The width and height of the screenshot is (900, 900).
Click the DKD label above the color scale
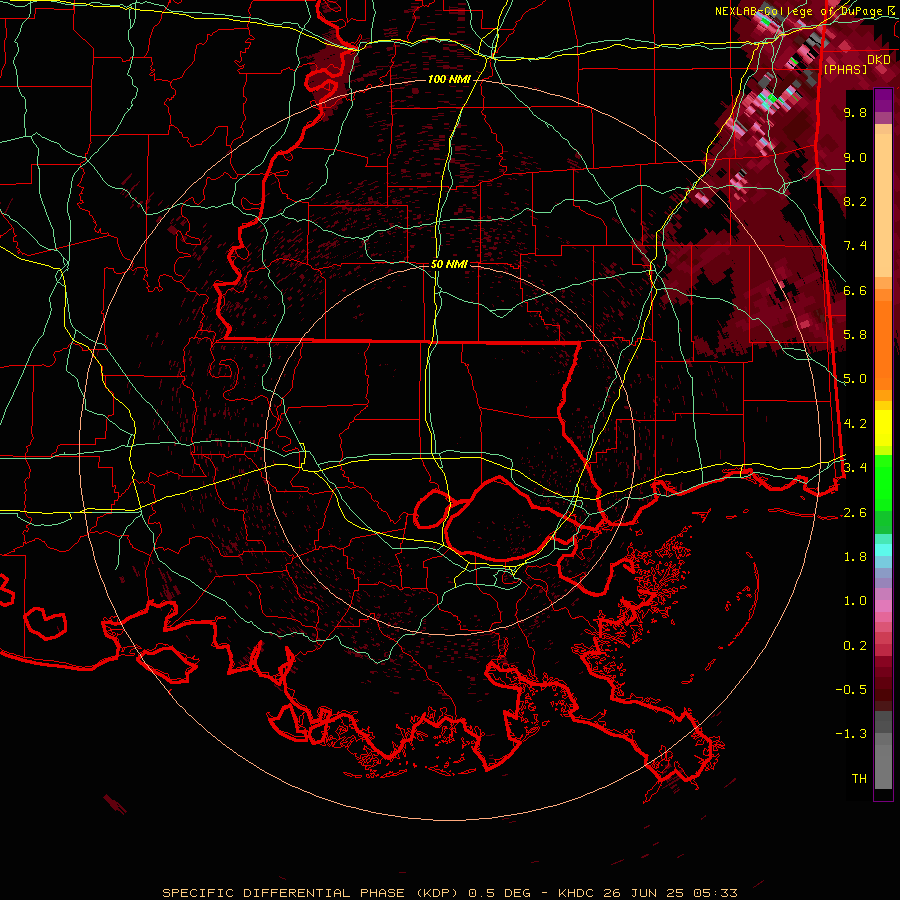pos(878,59)
